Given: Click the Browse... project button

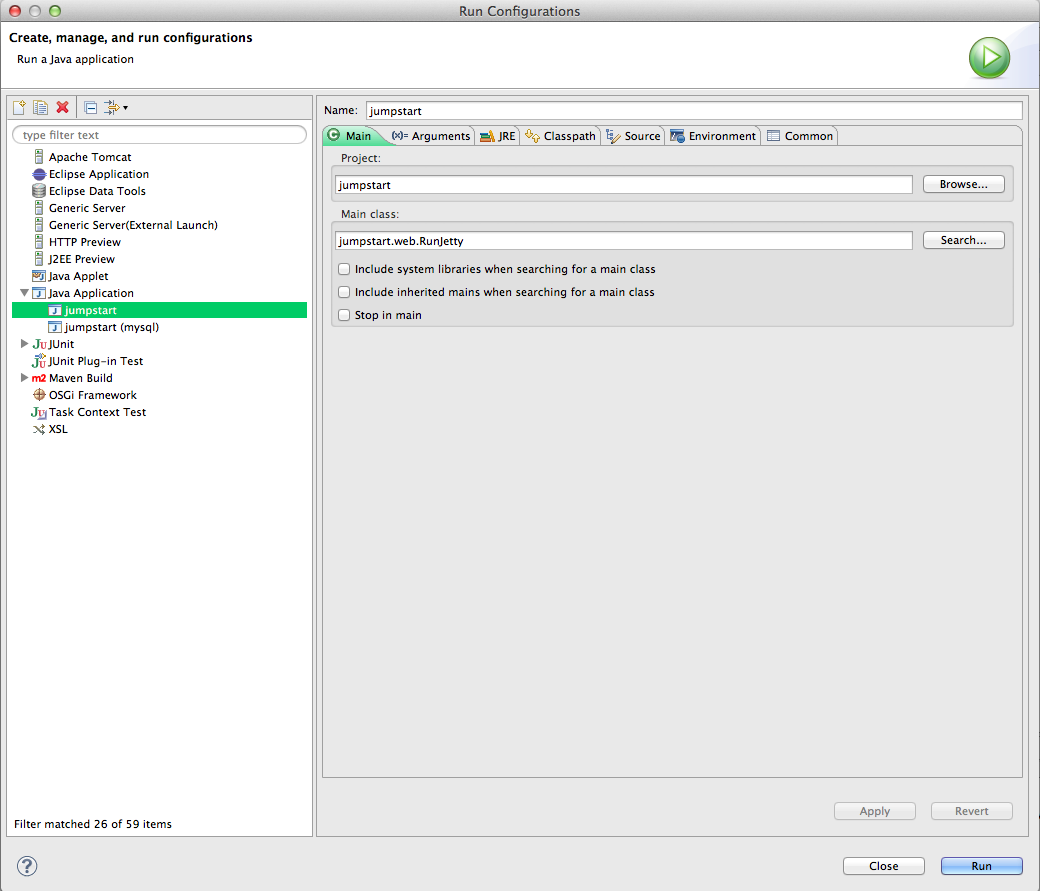Looking at the screenshot, I should 964,184.
